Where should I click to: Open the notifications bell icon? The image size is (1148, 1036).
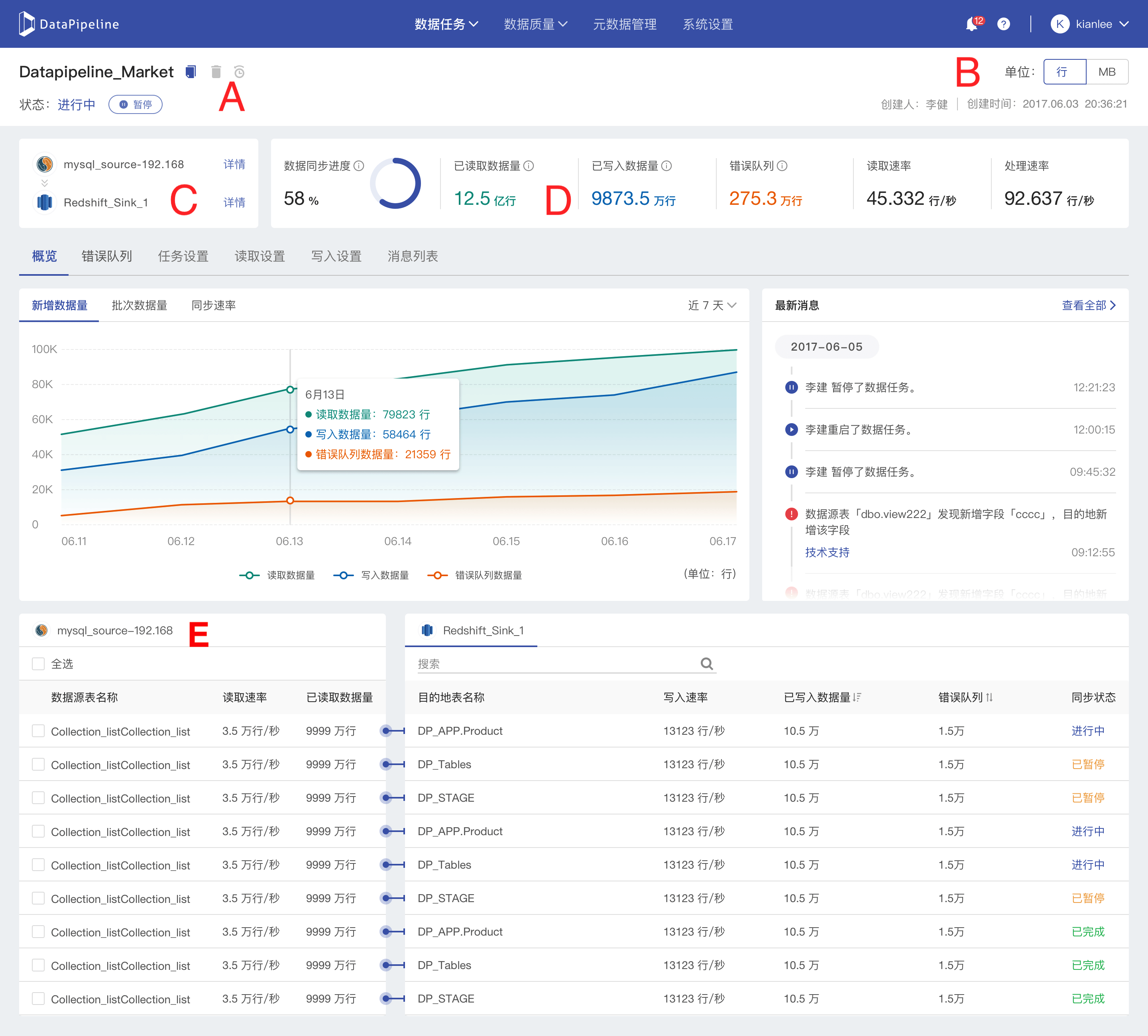point(973,24)
